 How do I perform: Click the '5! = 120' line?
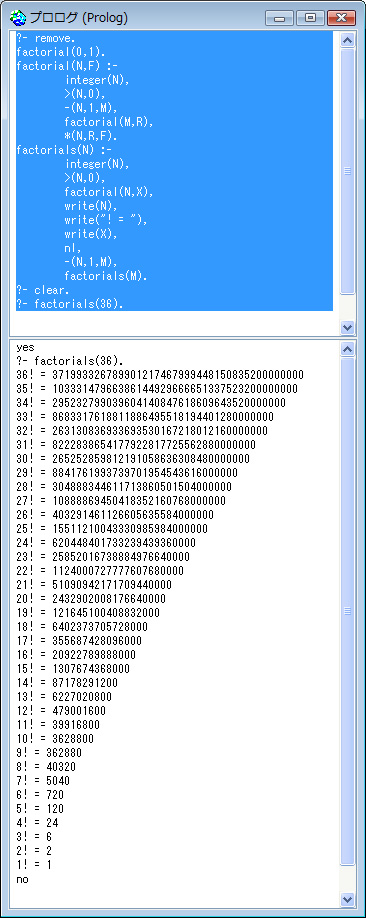pos(41,809)
